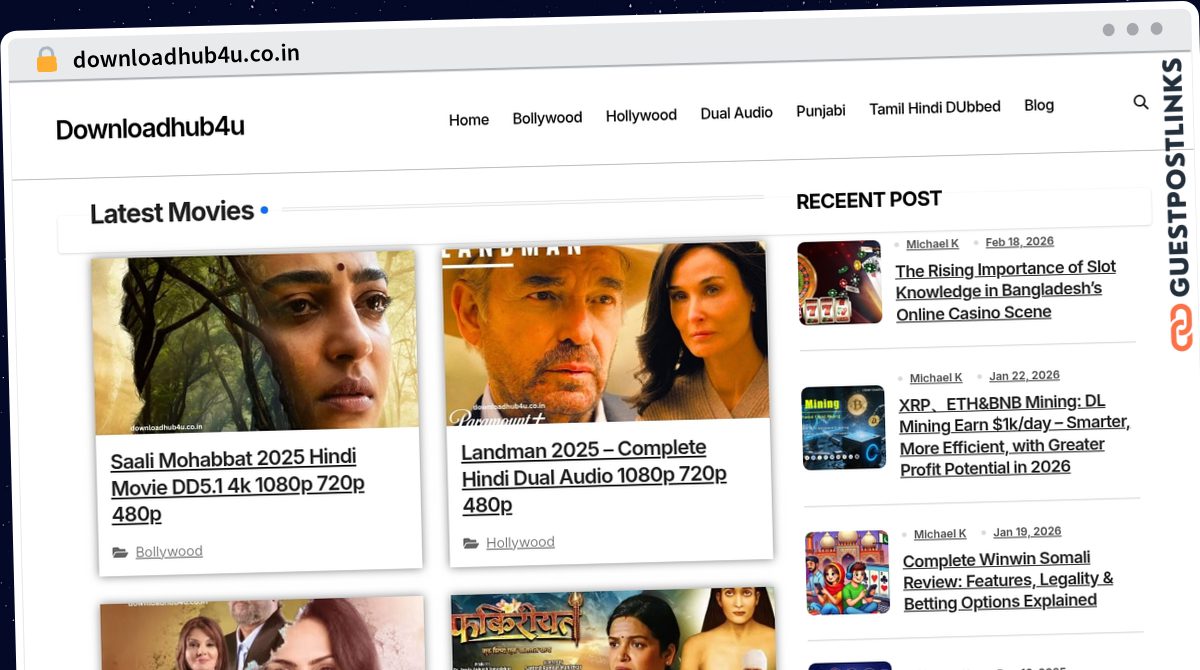Open the search magnifier icon
Viewport: 1200px width, 670px height.
(1141, 102)
